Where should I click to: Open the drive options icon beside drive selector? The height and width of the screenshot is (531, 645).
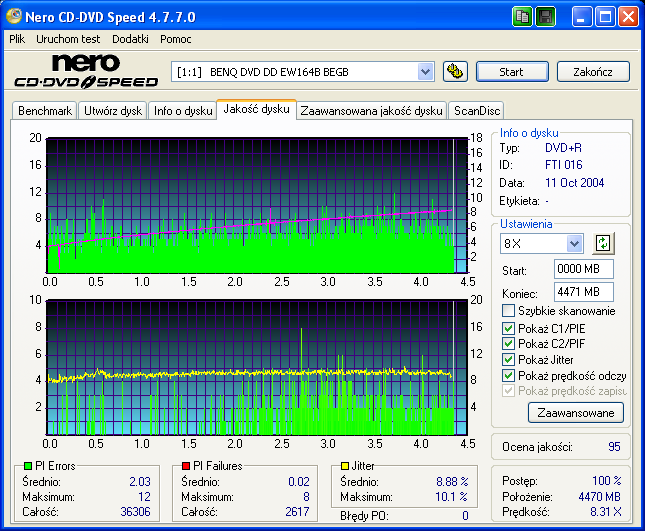pos(455,72)
